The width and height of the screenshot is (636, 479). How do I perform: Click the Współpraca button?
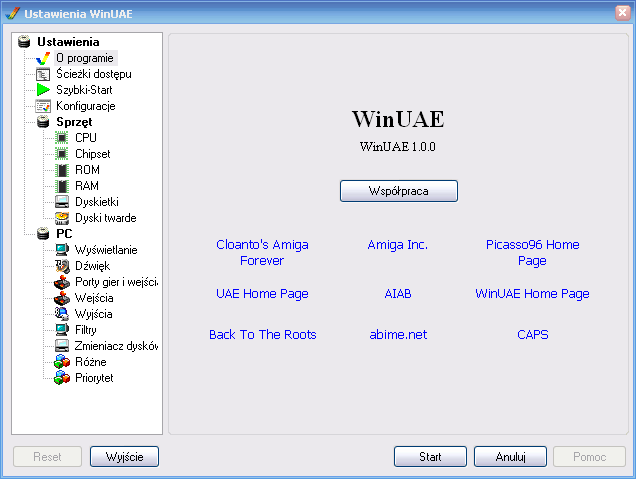[399, 191]
